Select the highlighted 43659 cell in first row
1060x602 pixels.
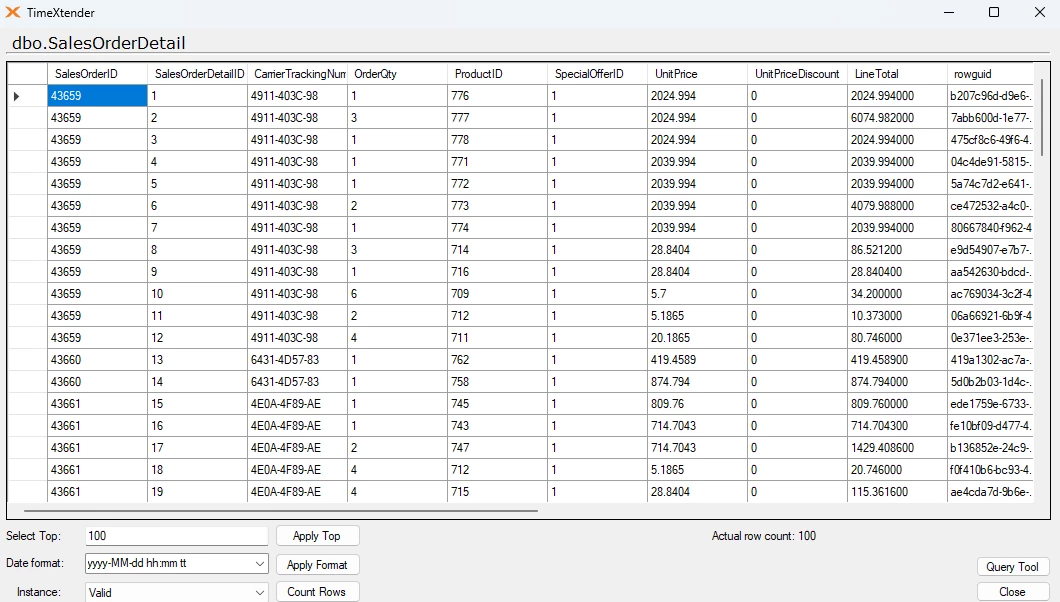point(97,96)
